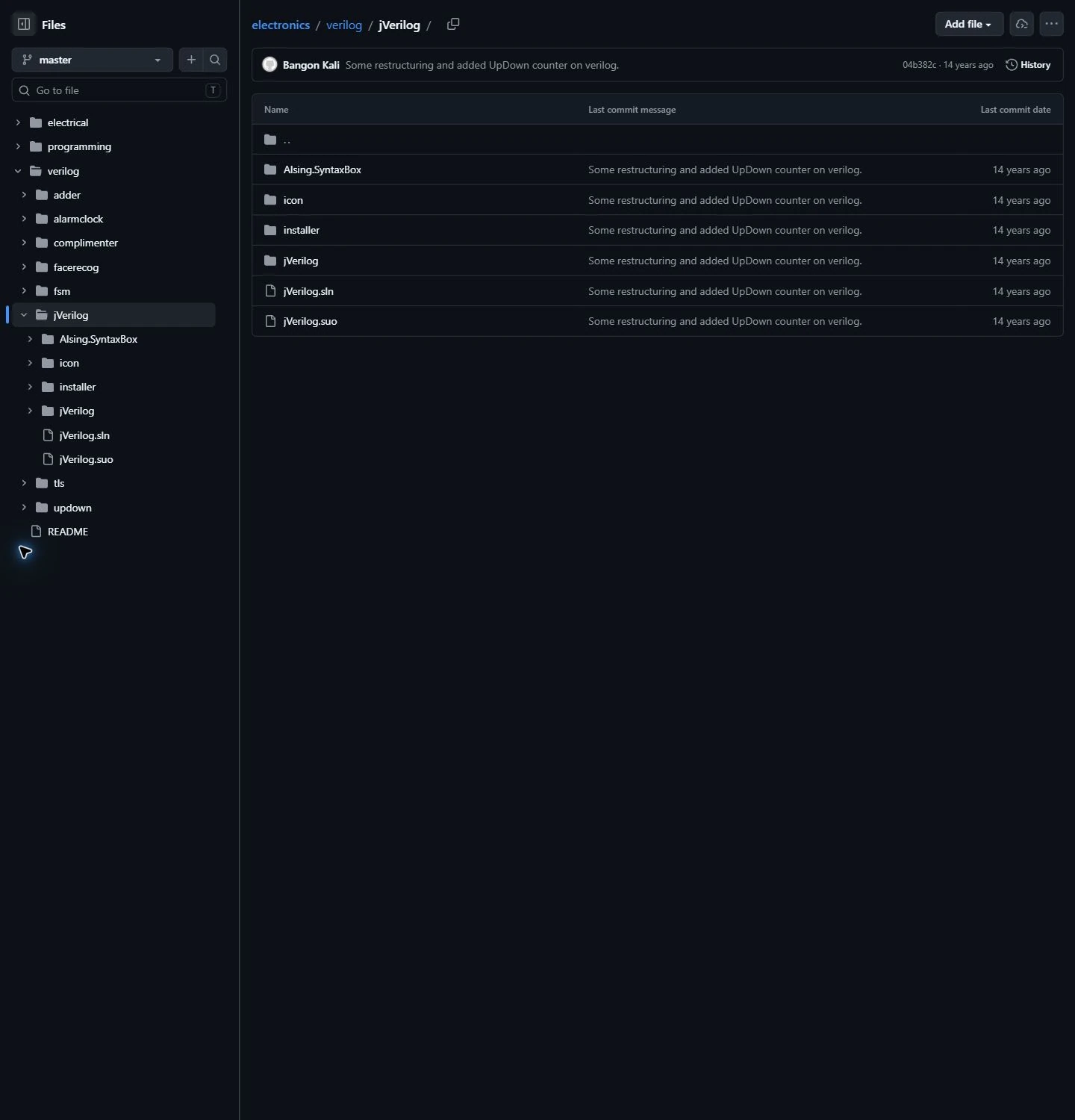Click Bangon Kali's avatar image
This screenshot has width=1075, height=1120.
[269, 65]
